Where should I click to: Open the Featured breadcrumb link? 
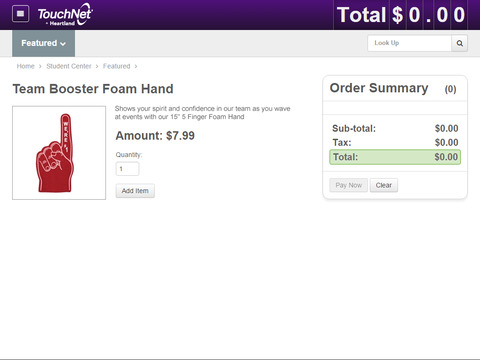[116, 66]
